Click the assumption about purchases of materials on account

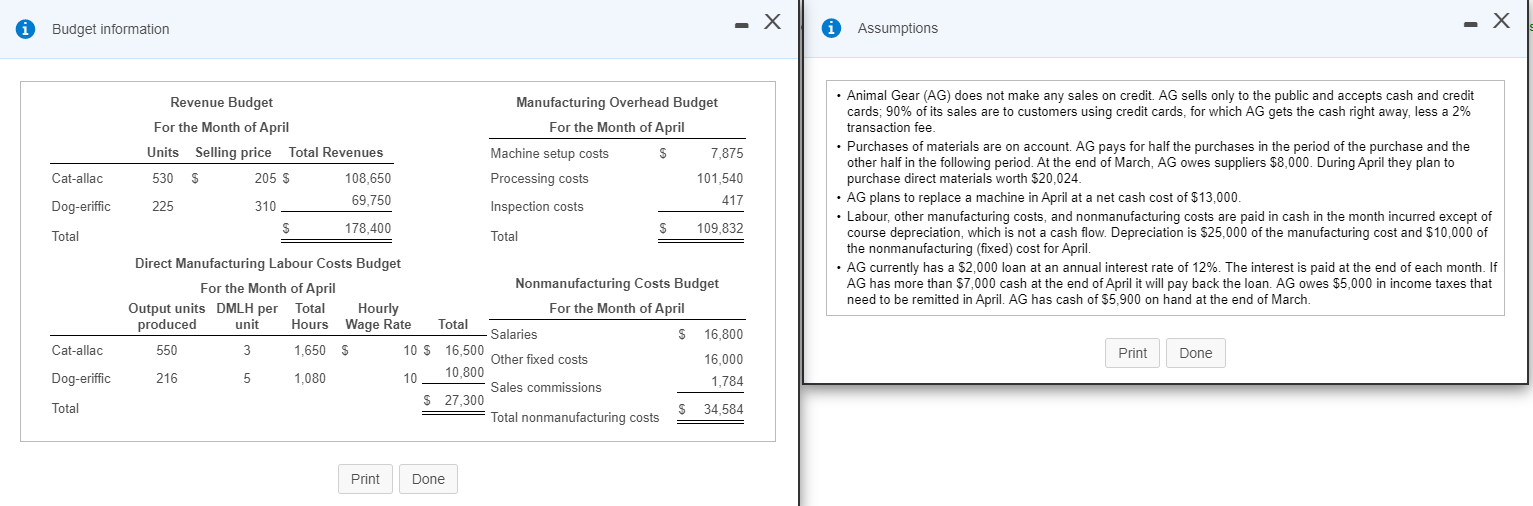point(1158,162)
